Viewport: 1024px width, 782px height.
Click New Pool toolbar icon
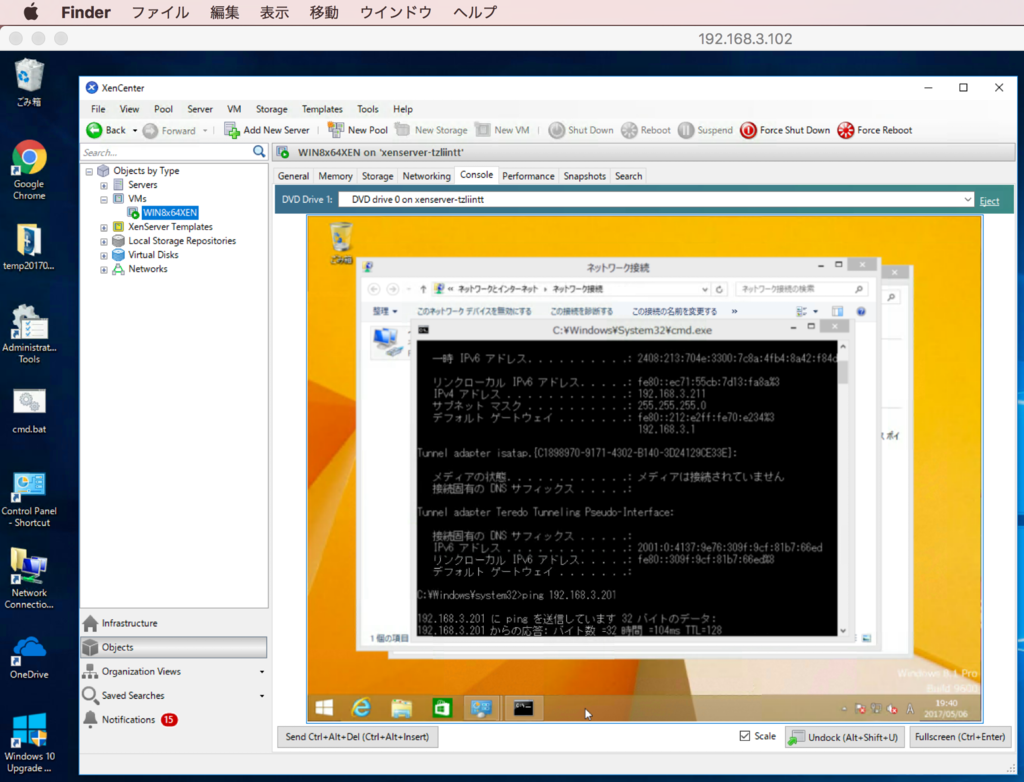point(336,129)
